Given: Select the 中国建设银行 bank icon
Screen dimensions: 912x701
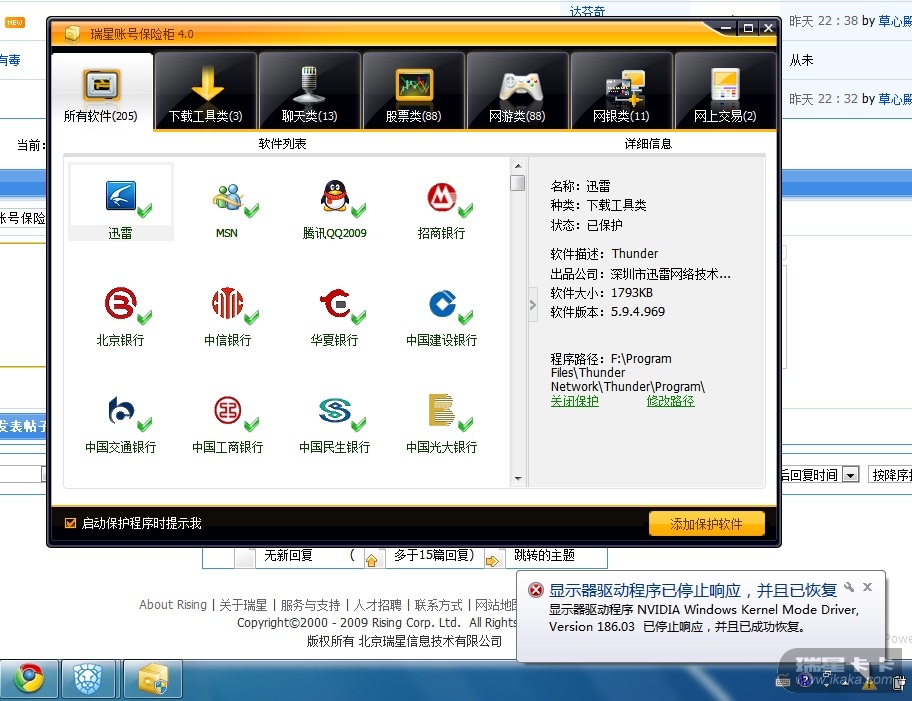Looking at the screenshot, I should 442,303.
